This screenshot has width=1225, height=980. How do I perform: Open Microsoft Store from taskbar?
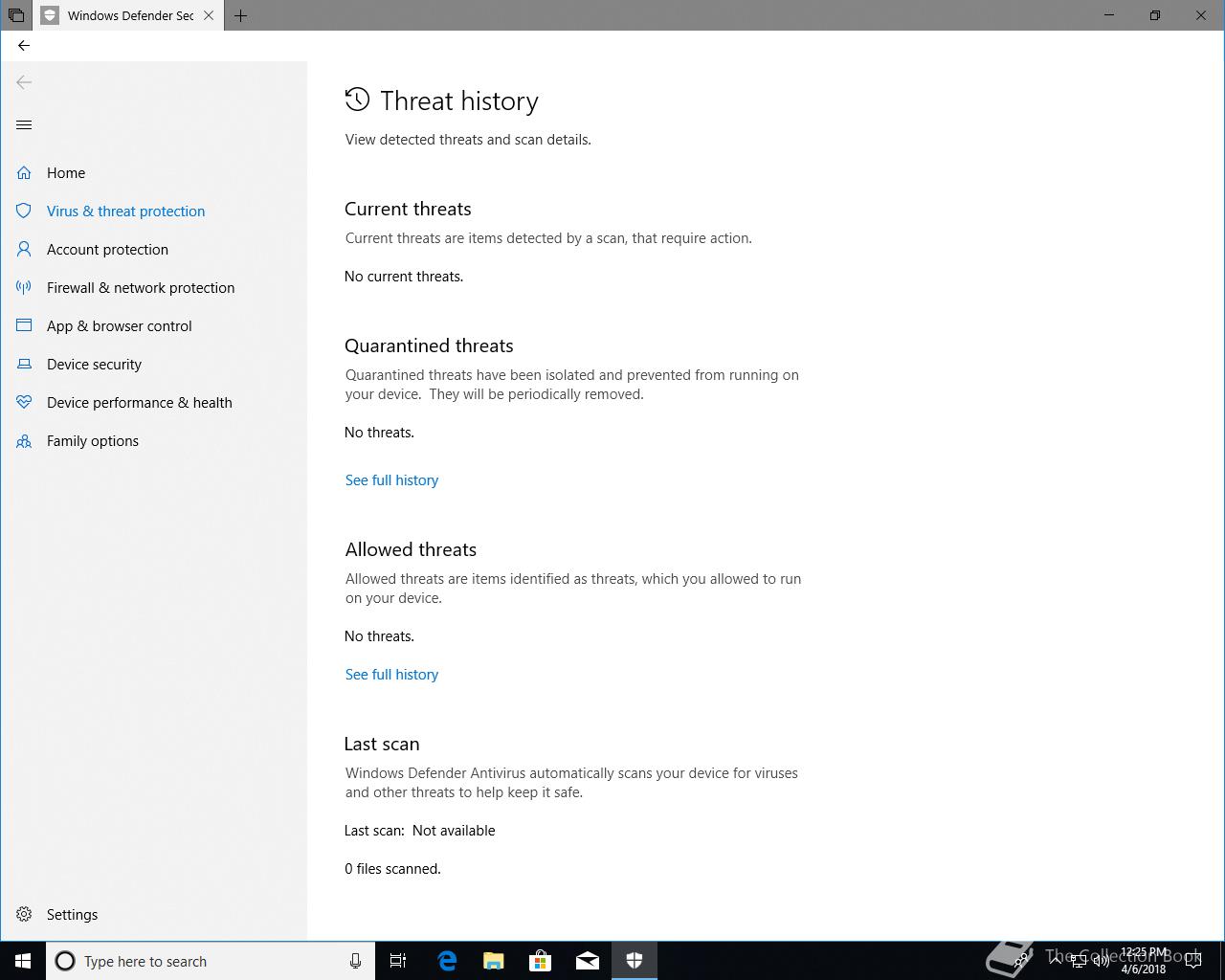pyautogui.click(x=541, y=961)
